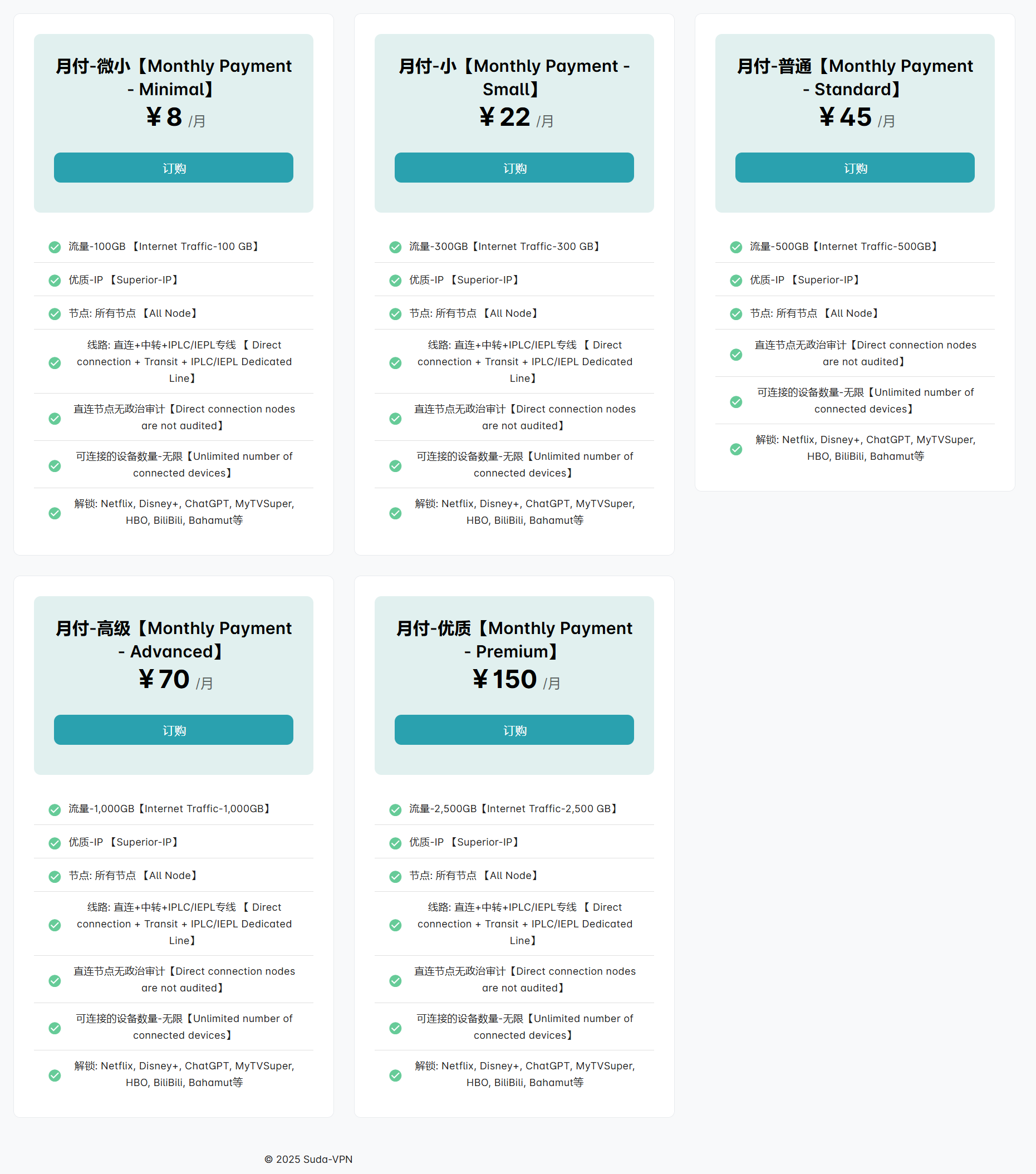The height and width of the screenshot is (1174, 1036).
Task: Click check icon beside 流量-300GB traffic
Action: point(395,247)
